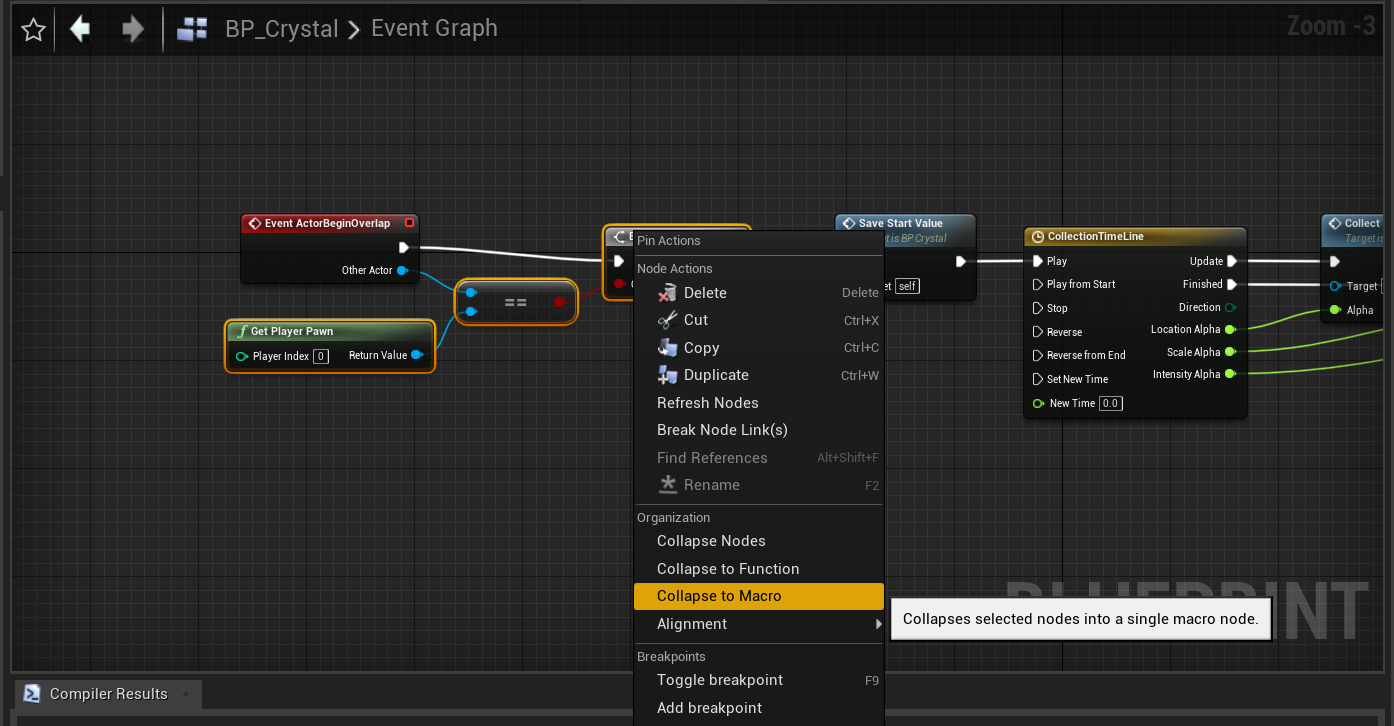
Task: Select the Get Player Pawn node title
Action: click(x=292, y=331)
